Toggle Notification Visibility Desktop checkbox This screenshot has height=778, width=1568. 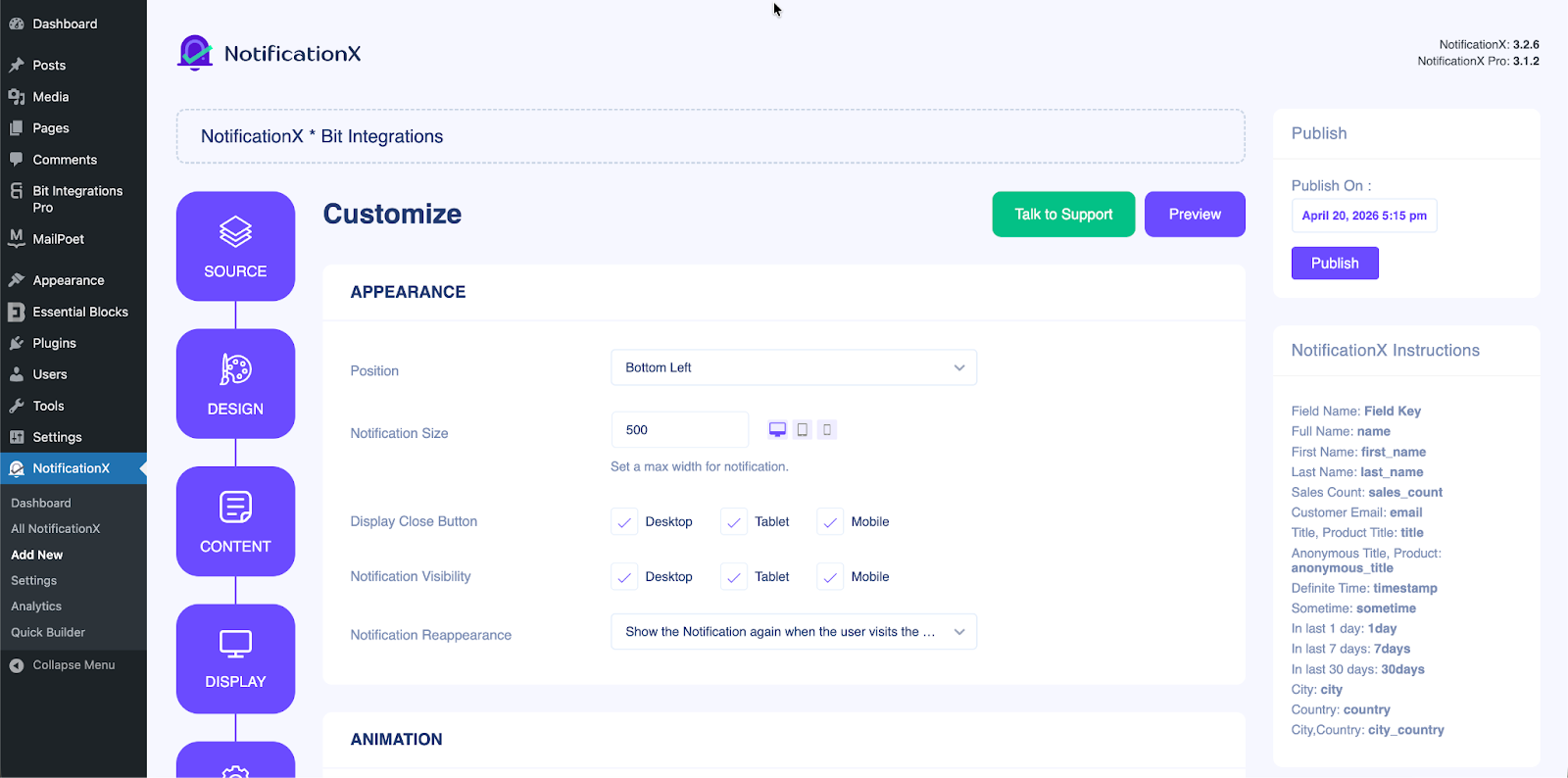tap(624, 577)
